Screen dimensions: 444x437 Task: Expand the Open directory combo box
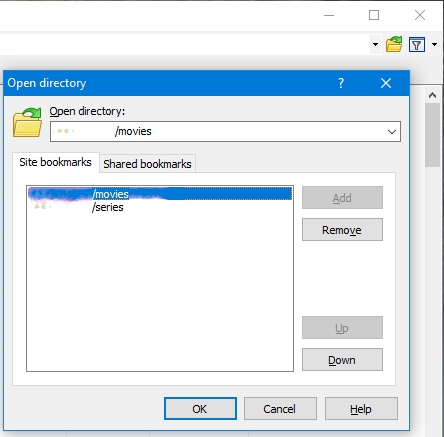coord(392,132)
